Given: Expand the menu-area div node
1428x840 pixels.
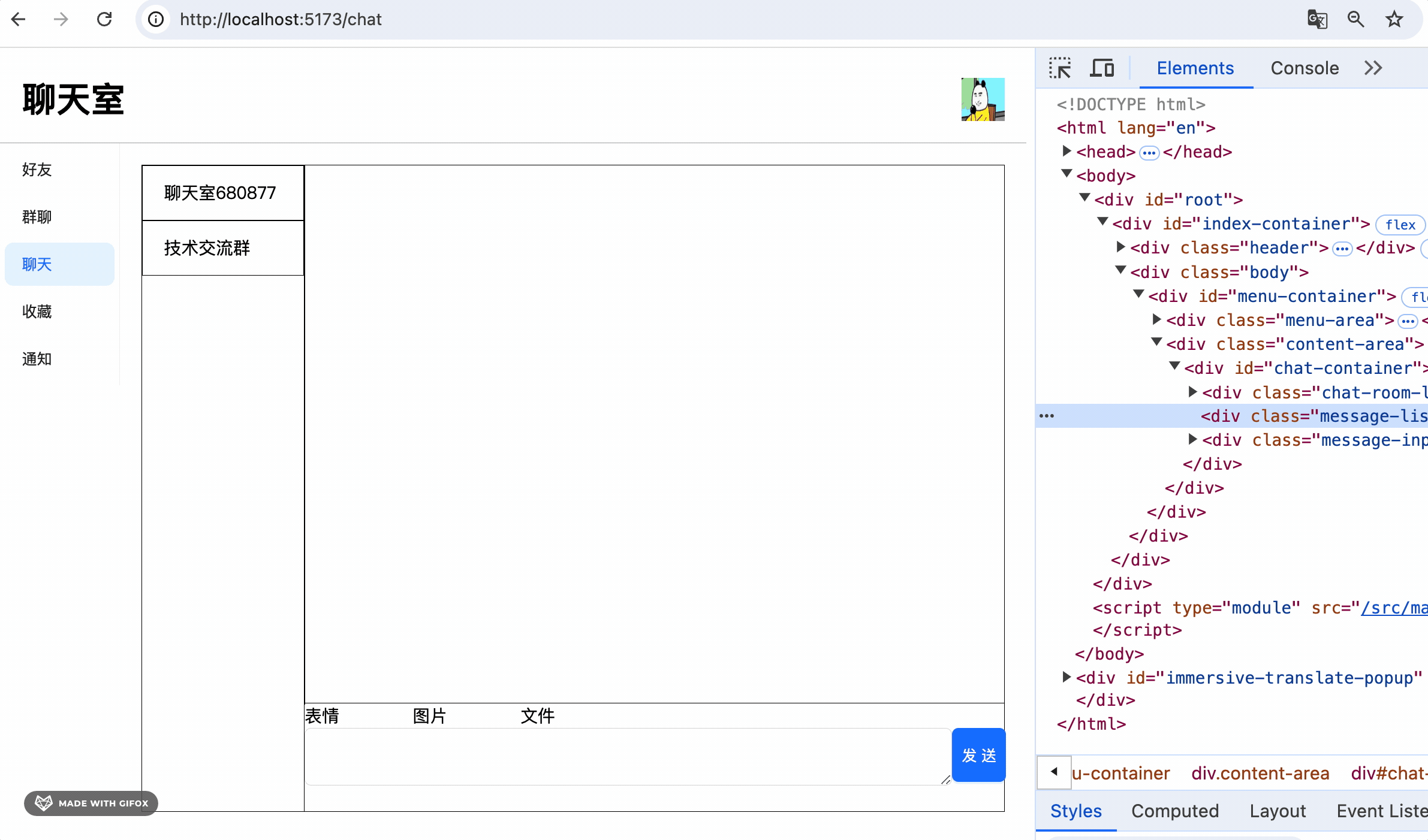Looking at the screenshot, I should point(1156,319).
